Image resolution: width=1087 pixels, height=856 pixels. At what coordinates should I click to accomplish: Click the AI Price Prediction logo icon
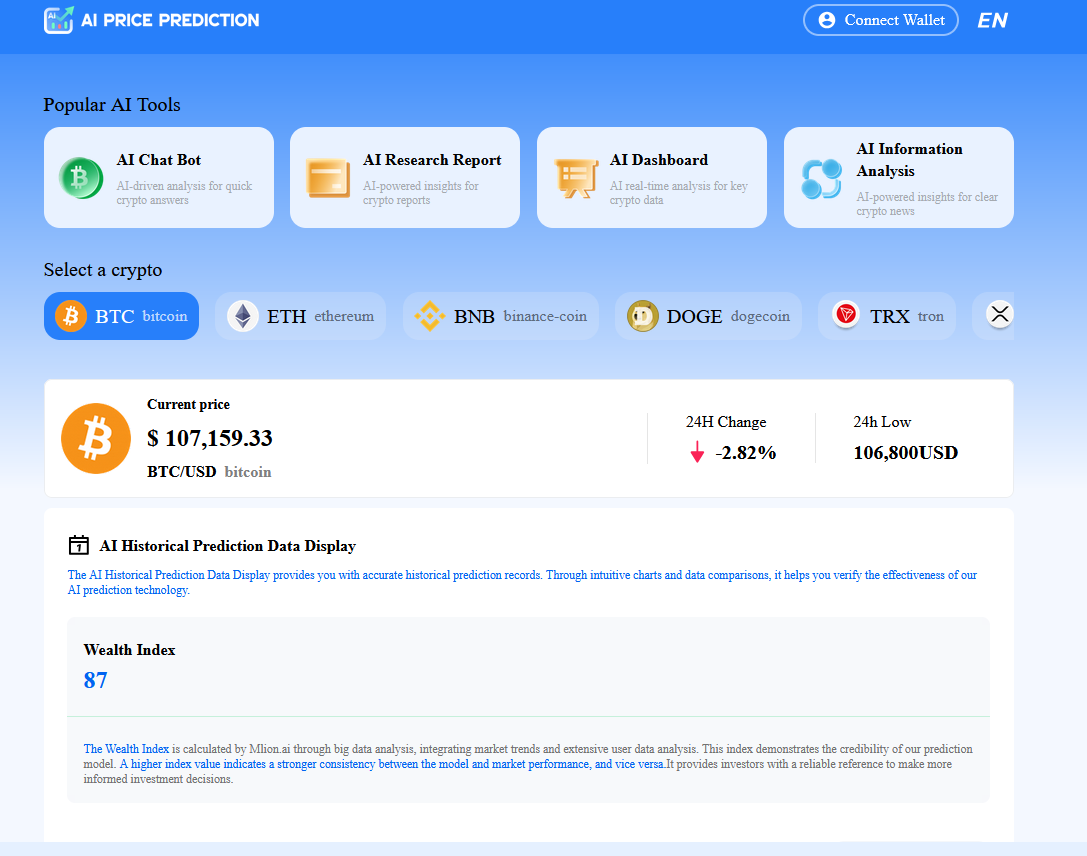click(59, 20)
